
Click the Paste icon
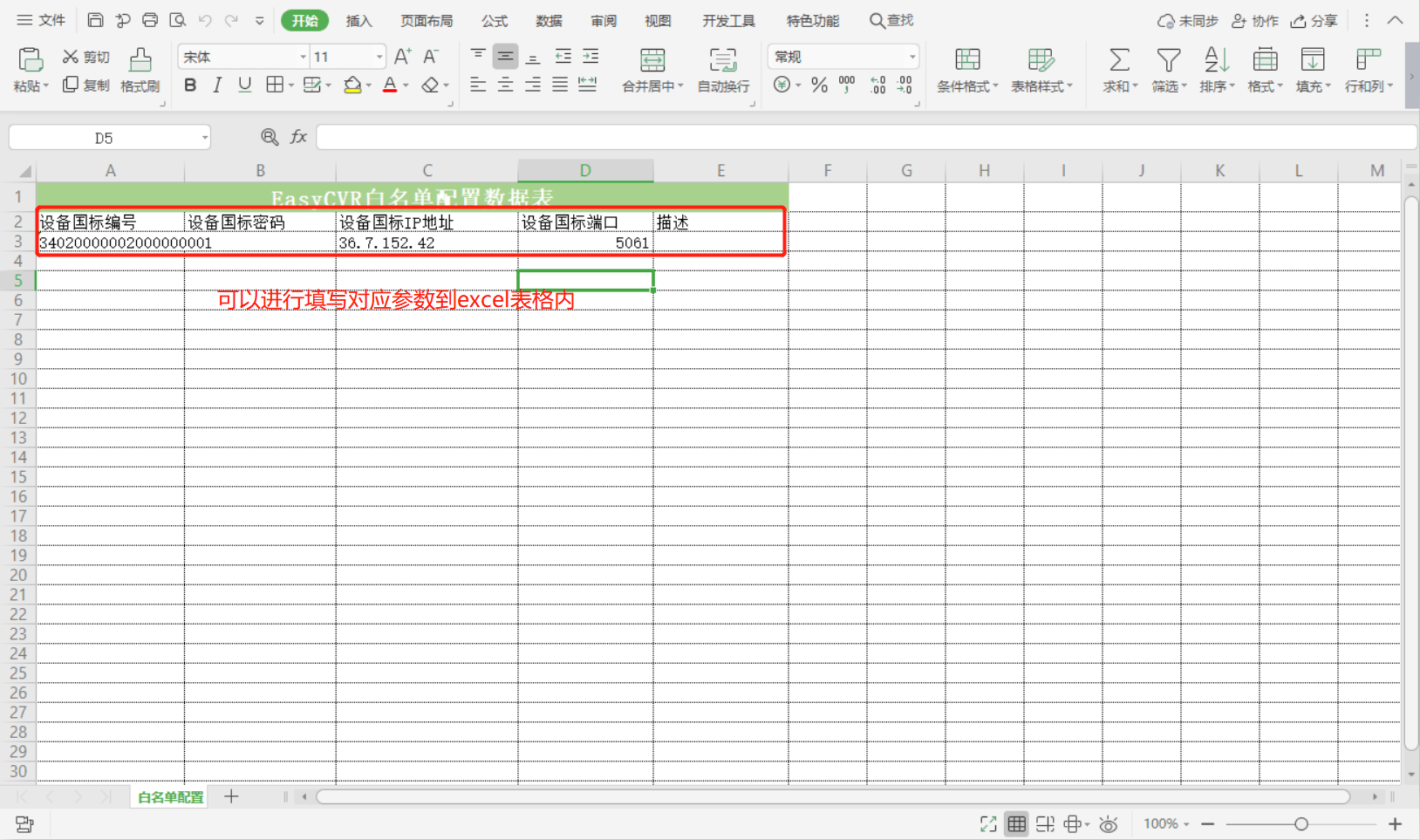coord(31,59)
